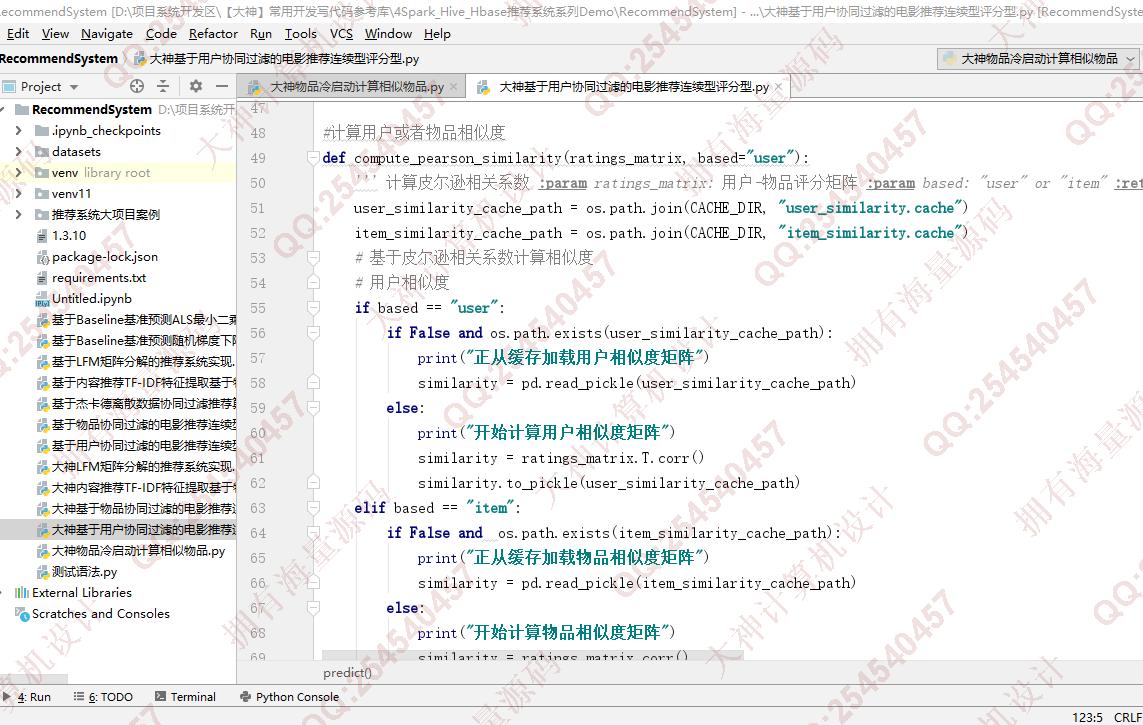Click the locate current file target icon
The image size is (1143, 725).
137,86
